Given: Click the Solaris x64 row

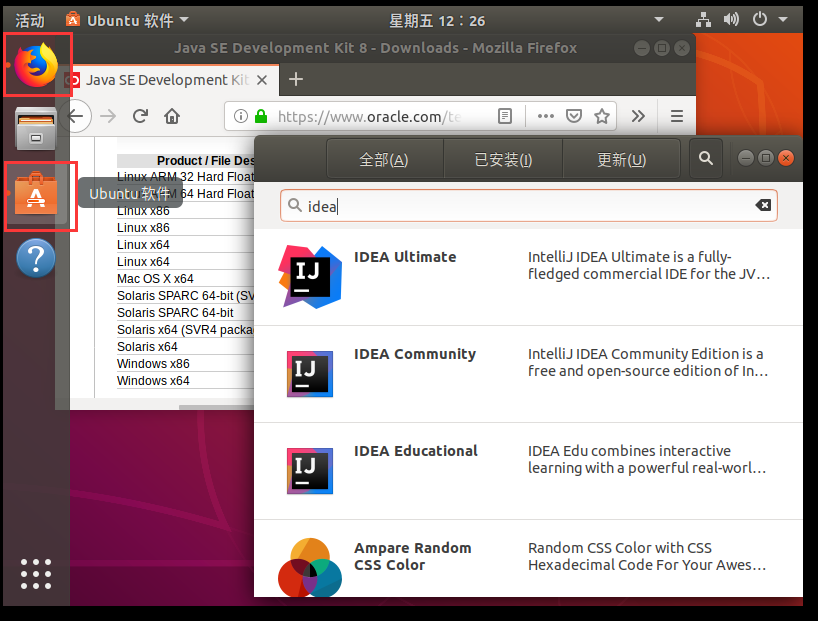Looking at the screenshot, I should [x=185, y=347].
